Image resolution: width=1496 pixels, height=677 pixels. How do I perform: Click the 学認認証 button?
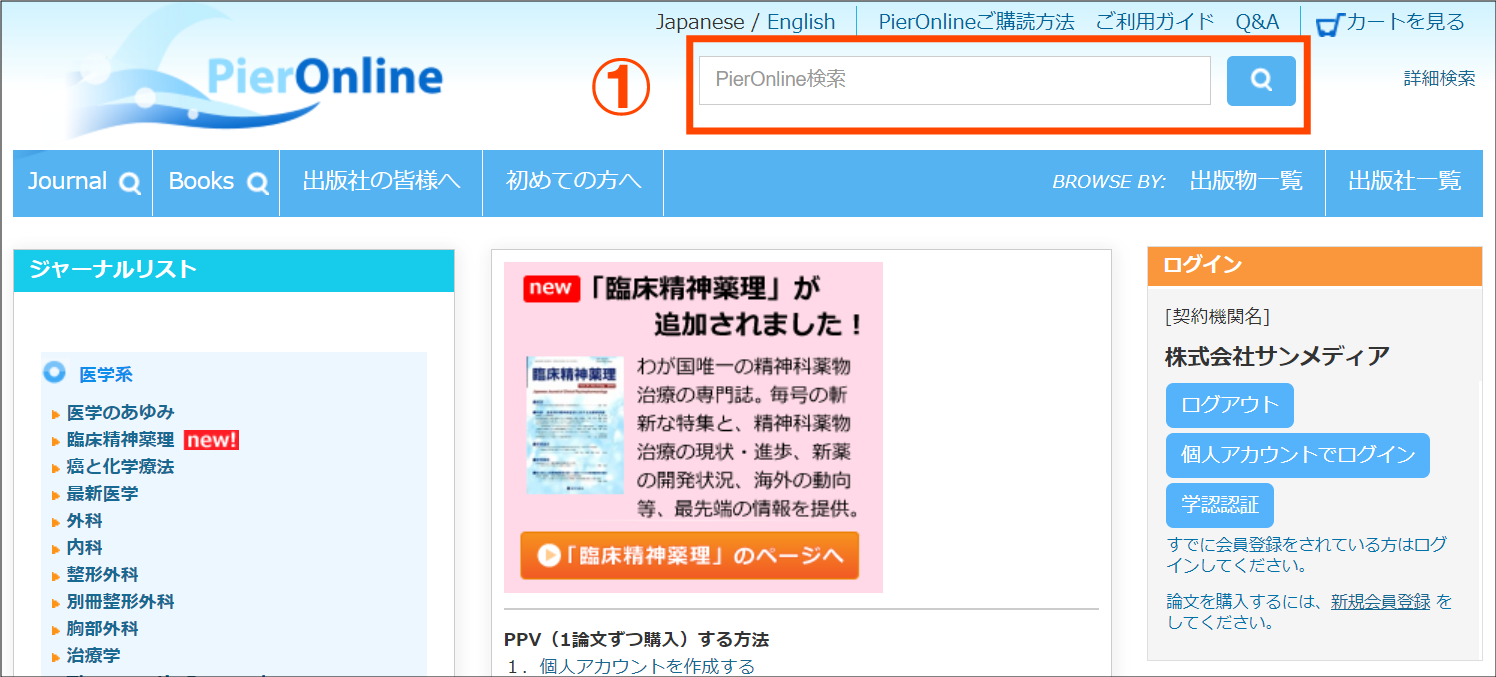[1220, 505]
